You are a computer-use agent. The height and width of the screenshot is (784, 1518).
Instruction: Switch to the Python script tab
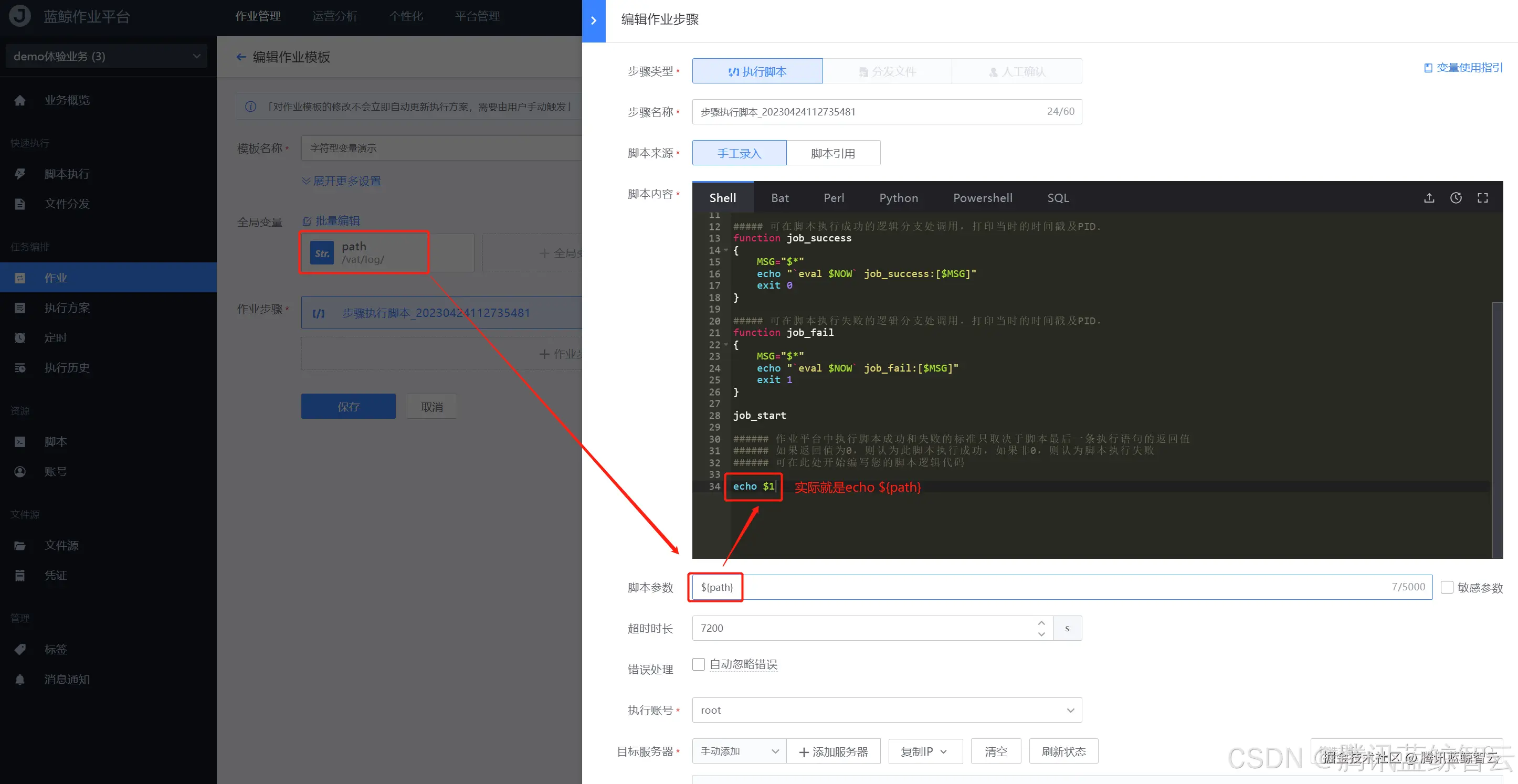[898, 198]
